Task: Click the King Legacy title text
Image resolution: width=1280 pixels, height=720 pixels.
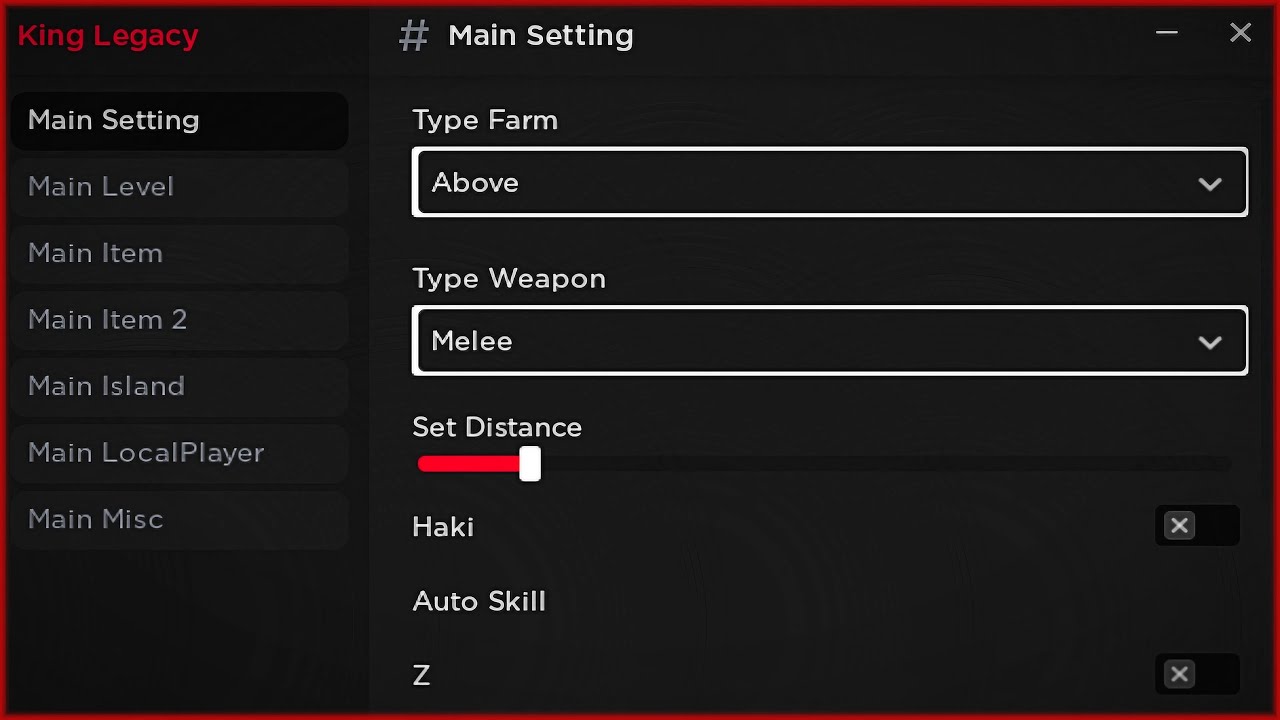Action: coord(108,36)
